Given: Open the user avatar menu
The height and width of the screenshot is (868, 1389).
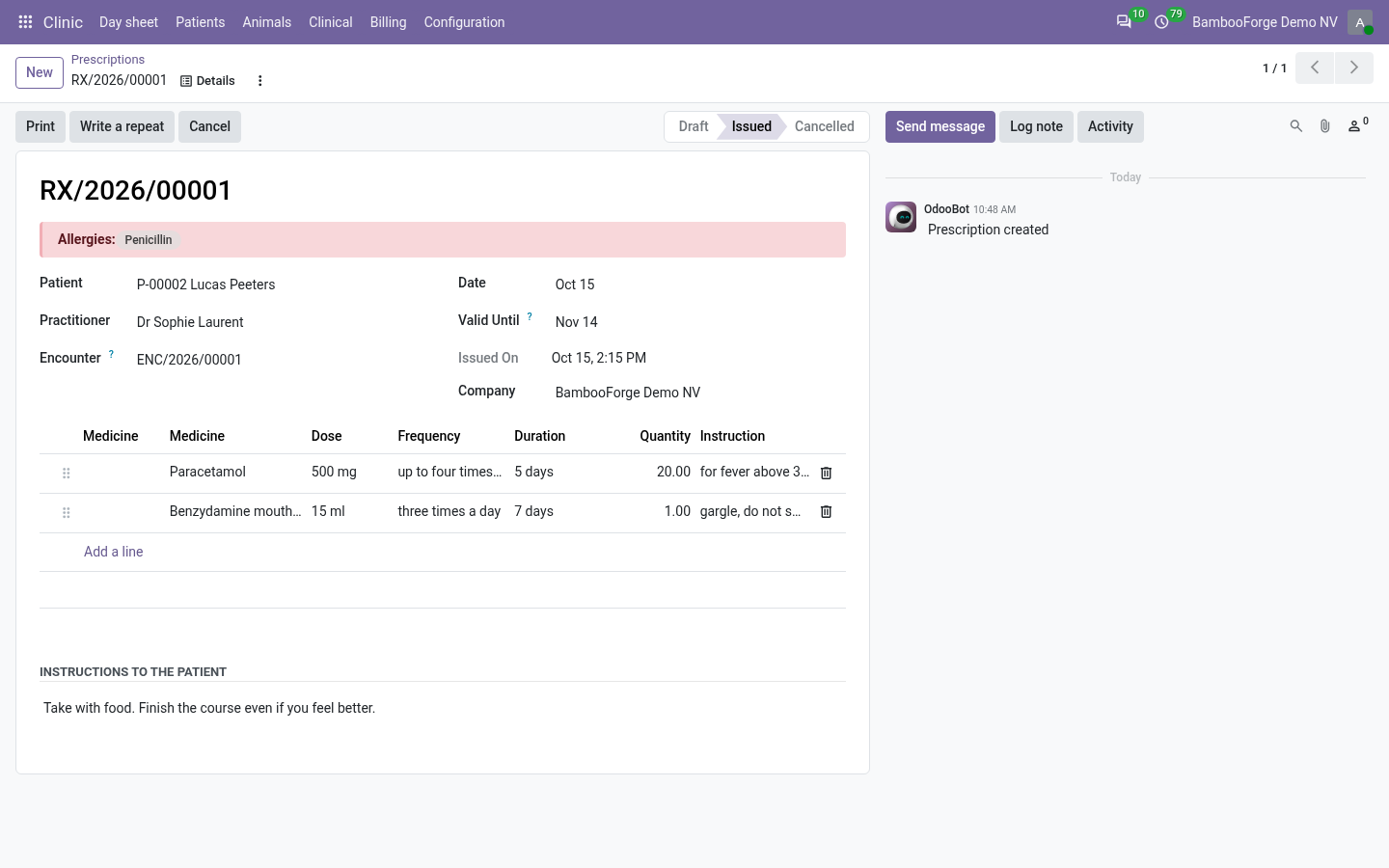Looking at the screenshot, I should click(x=1360, y=21).
